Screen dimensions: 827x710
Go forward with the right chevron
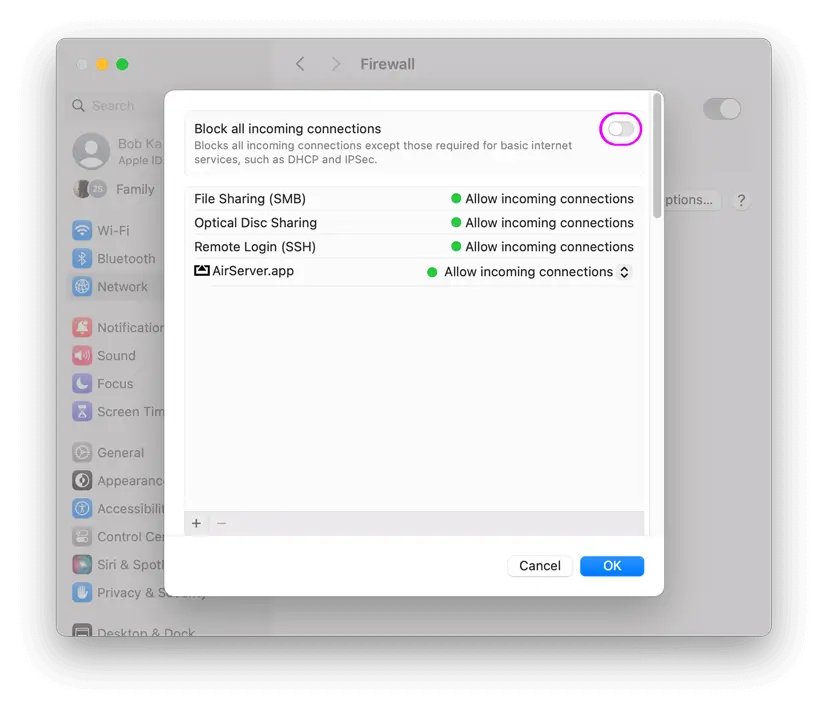click(335, 64)
